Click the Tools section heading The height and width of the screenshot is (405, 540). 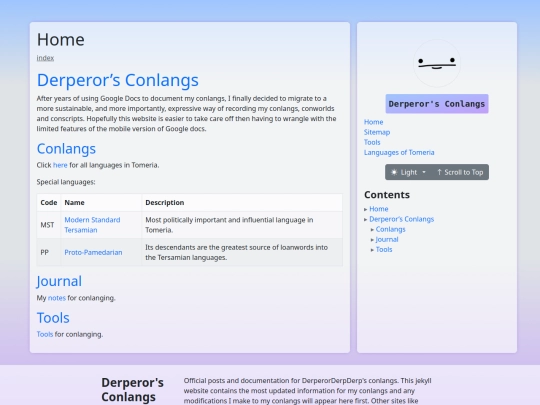[x=53, y=318]
